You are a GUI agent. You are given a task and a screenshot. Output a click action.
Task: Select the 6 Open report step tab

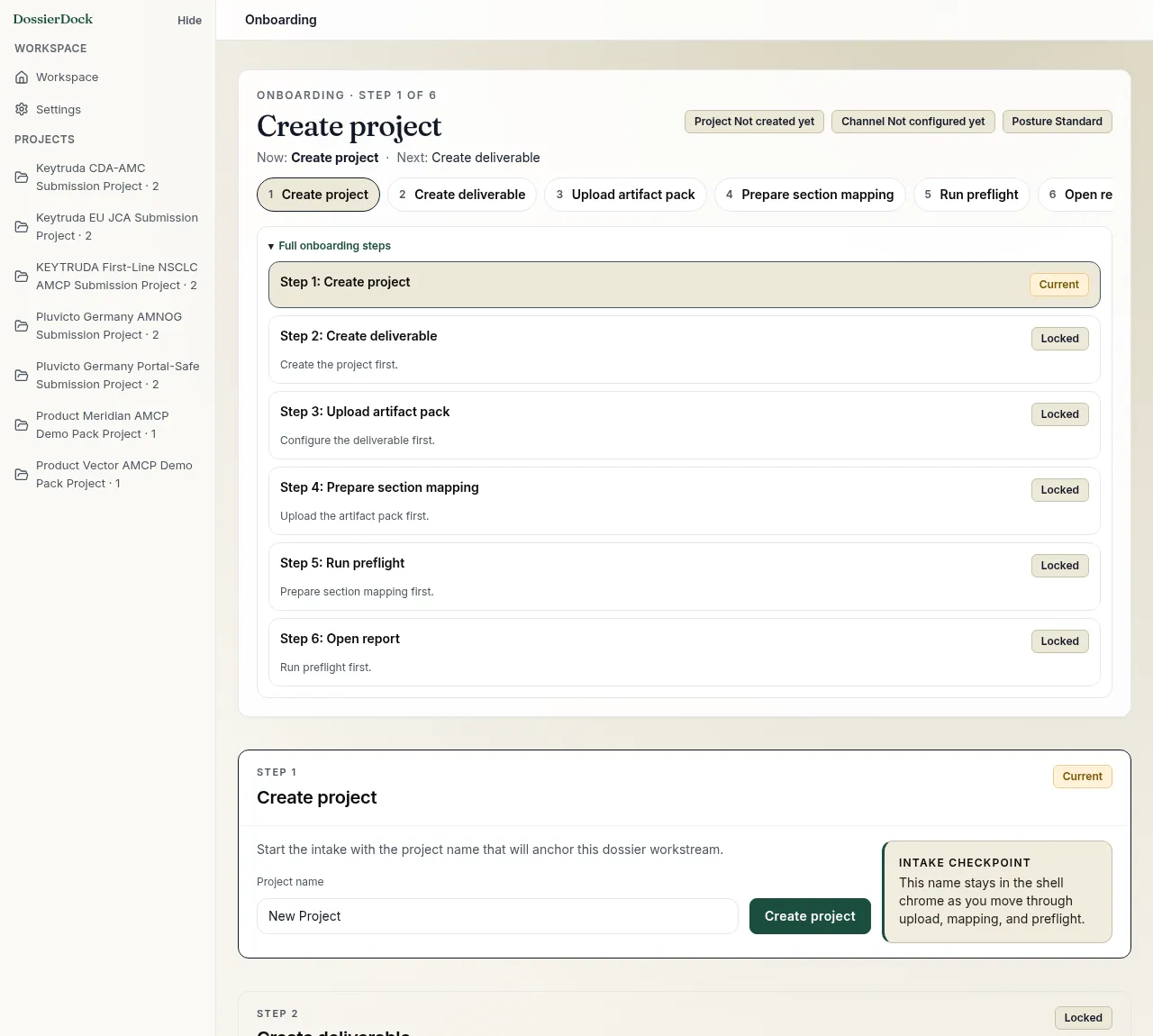[1076, 195]
